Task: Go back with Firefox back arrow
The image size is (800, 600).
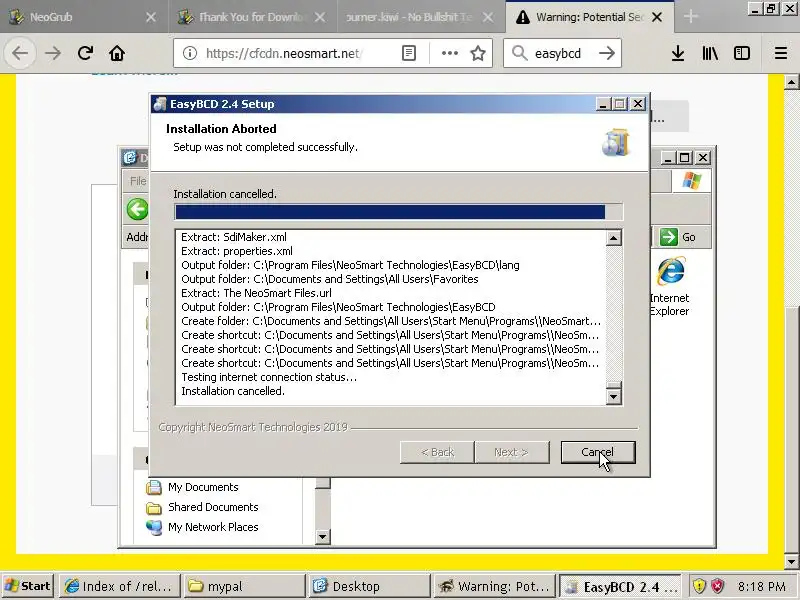Action: point(20,53)
